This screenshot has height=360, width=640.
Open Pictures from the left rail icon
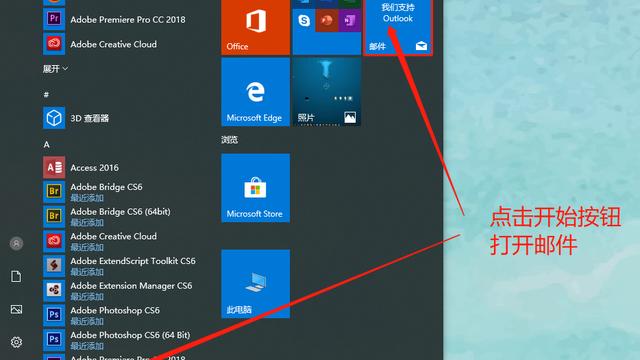point(16,309)
